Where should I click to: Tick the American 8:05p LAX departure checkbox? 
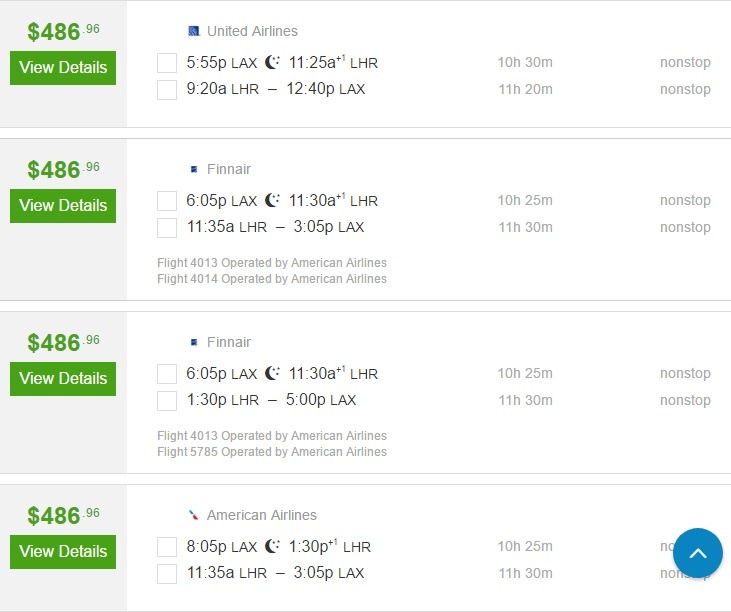[167, 547]
